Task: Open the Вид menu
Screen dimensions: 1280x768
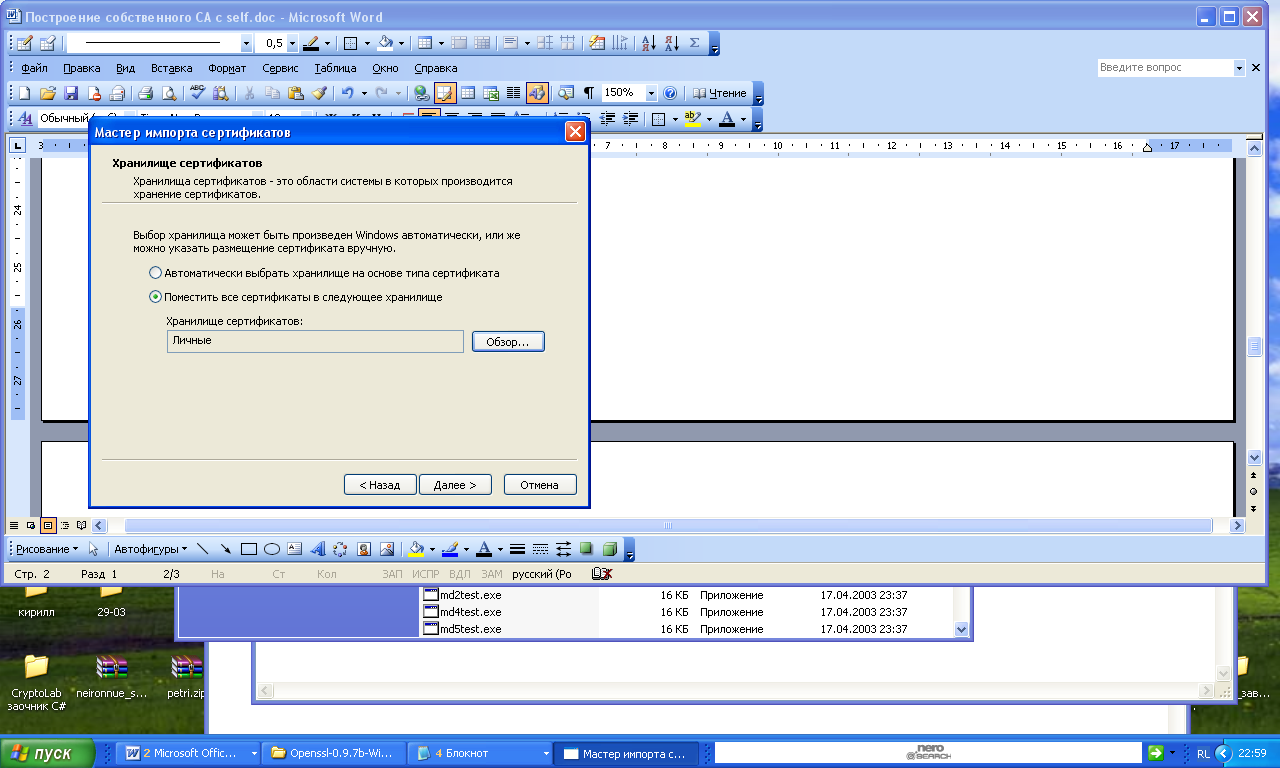Action: pos(125,69)
